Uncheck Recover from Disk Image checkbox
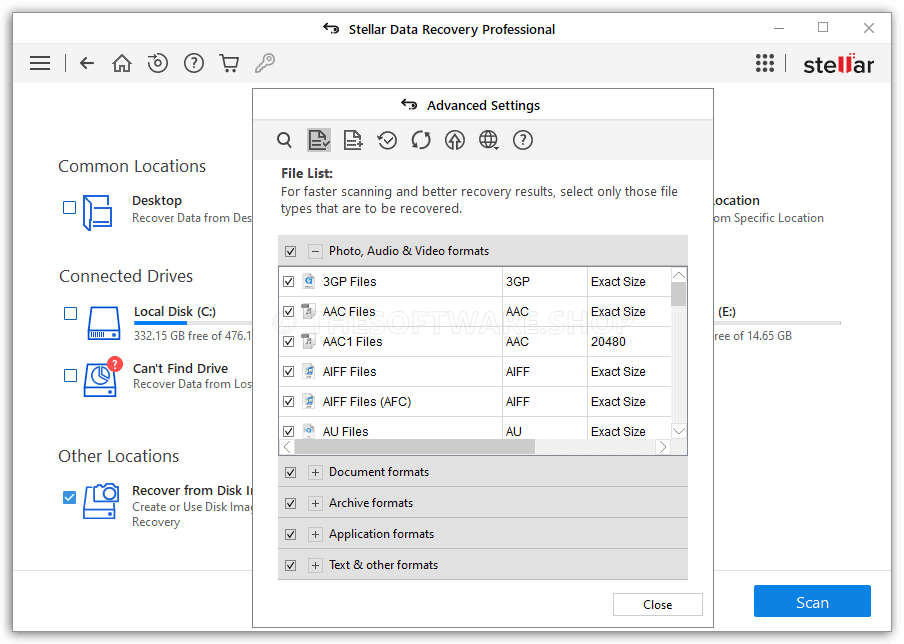Viewport: 904px width, 644px height. pos(69,497)
